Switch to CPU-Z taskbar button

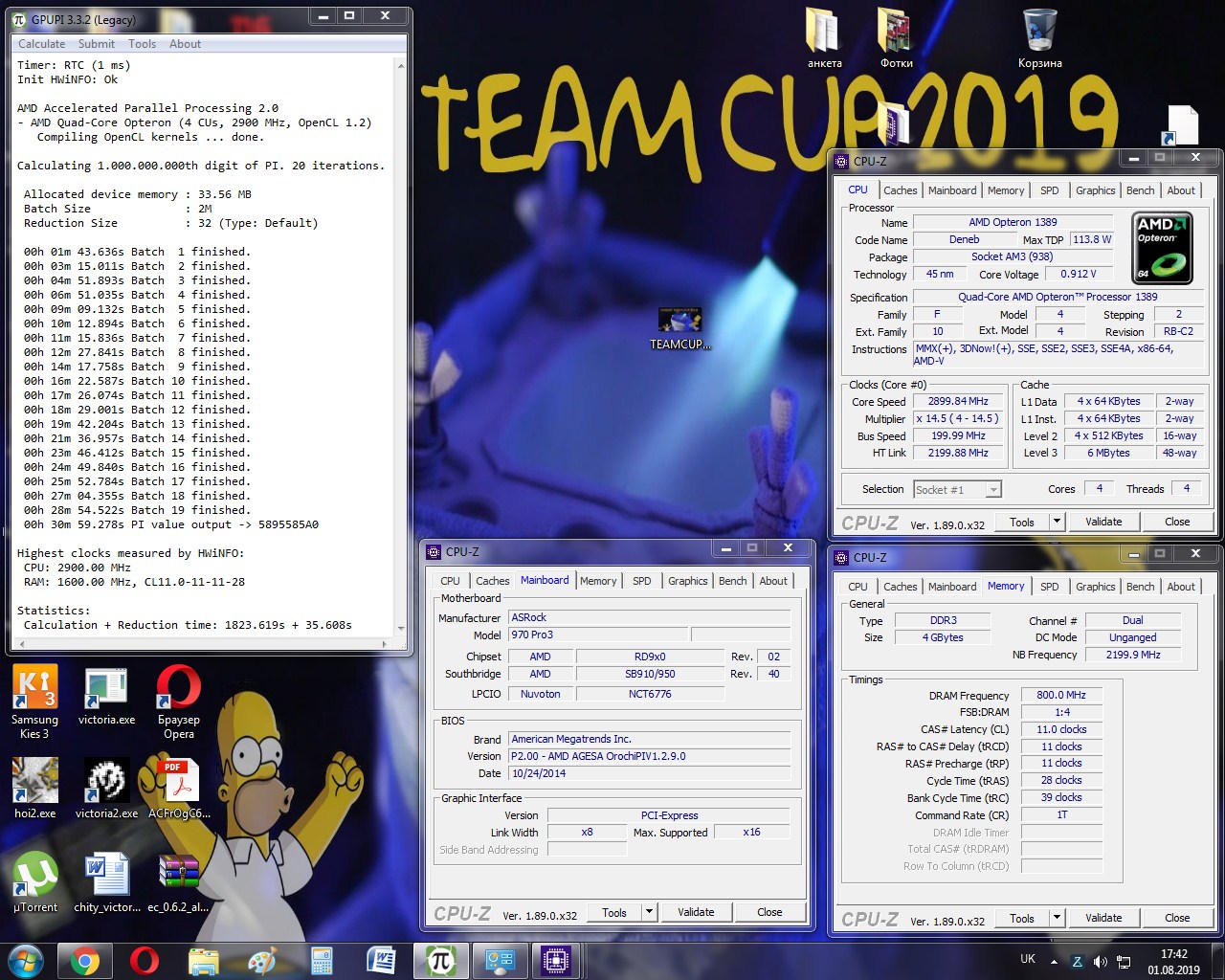pyautogui.click(x=556, y=960)
